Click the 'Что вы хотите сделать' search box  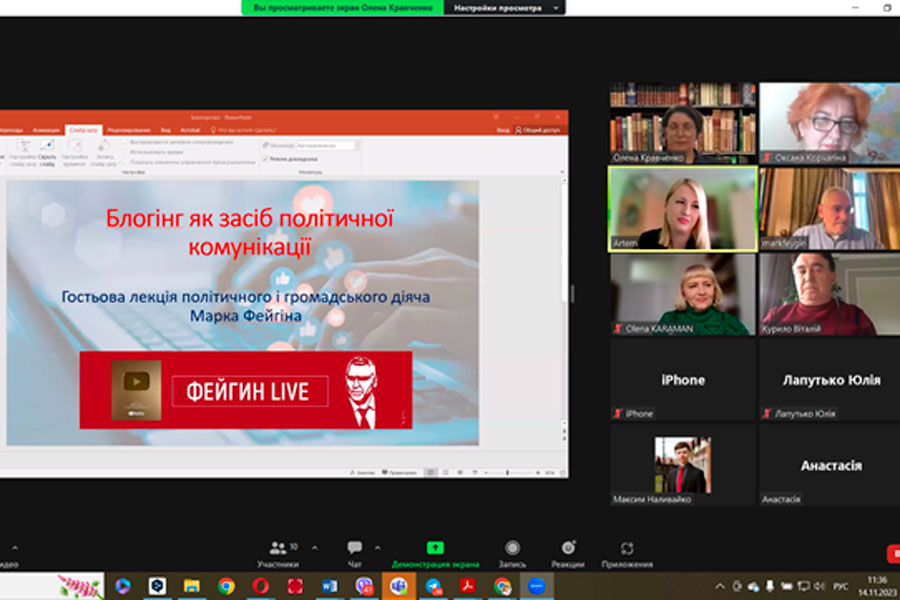(x=243, y=130)
